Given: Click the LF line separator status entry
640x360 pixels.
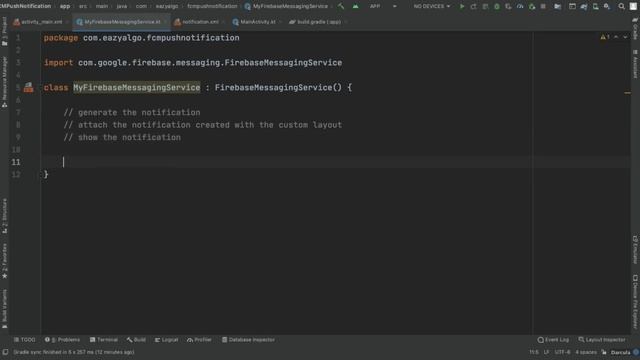Looking at the screenshot, I should tap(546, 352).
